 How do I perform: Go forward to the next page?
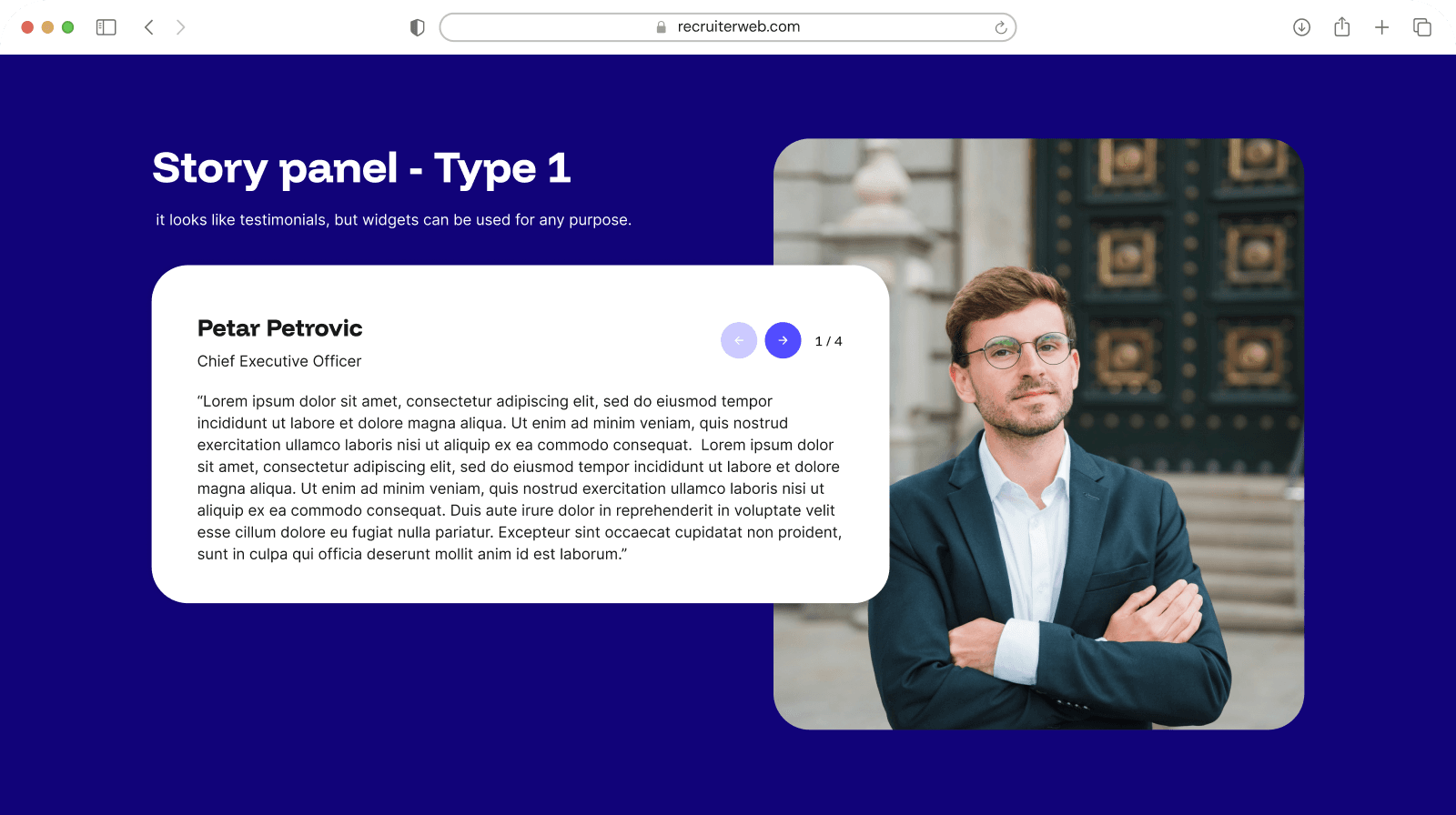click(181, 27)
